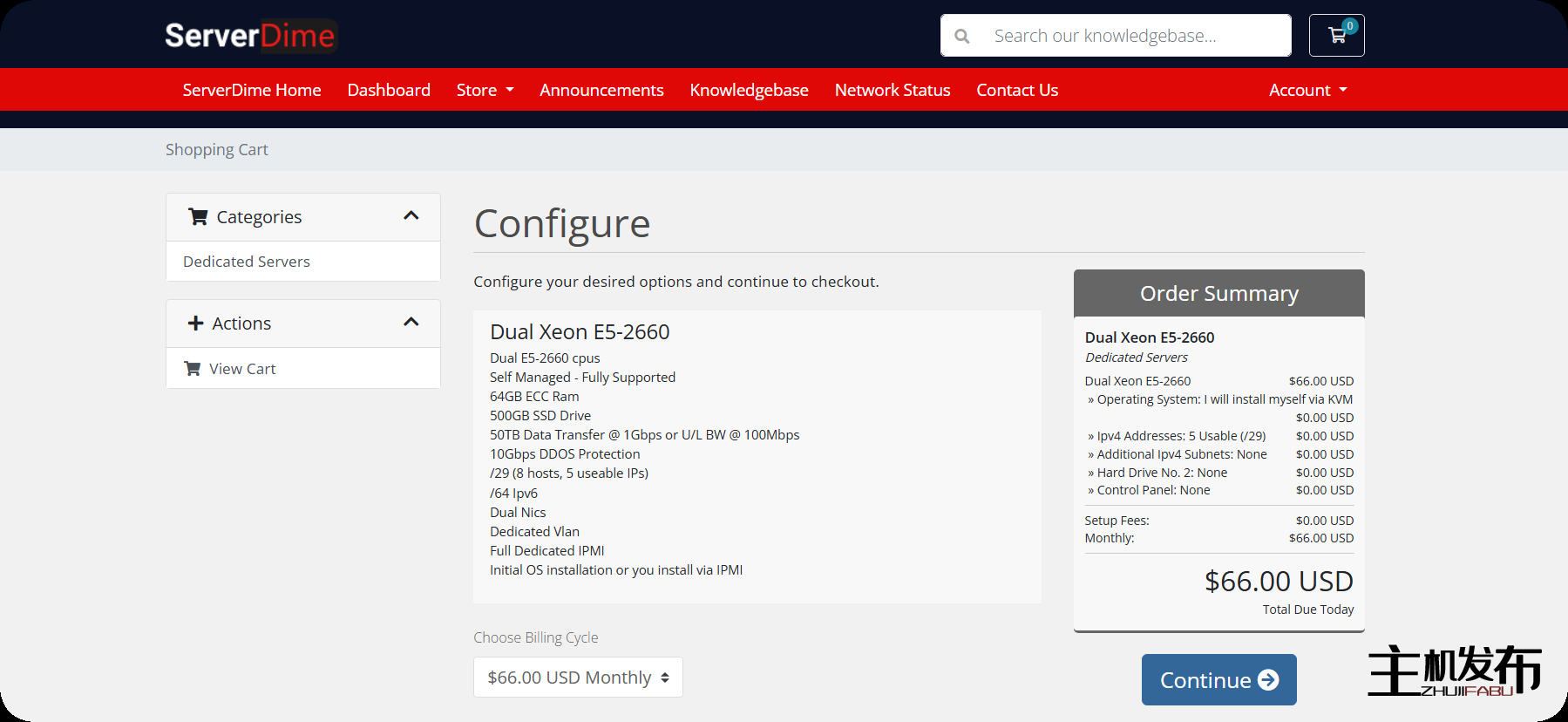Viewport: 1568px width, 722px height.
Task: Click the ServerDime logo
Action: [x=250, y=36]
